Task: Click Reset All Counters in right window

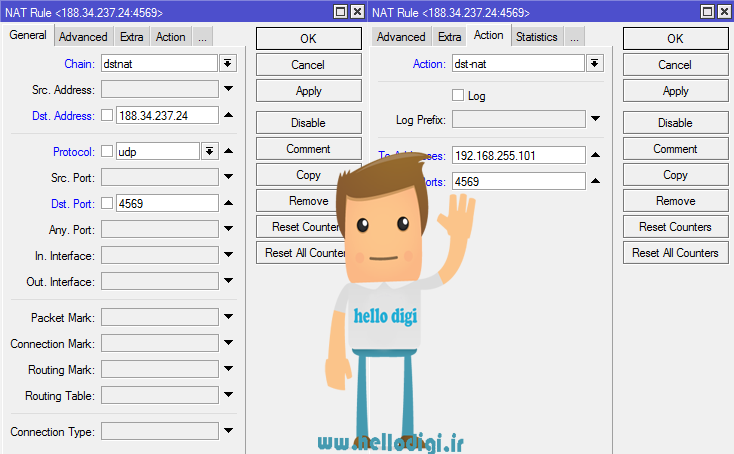Action: click(675, 253)
